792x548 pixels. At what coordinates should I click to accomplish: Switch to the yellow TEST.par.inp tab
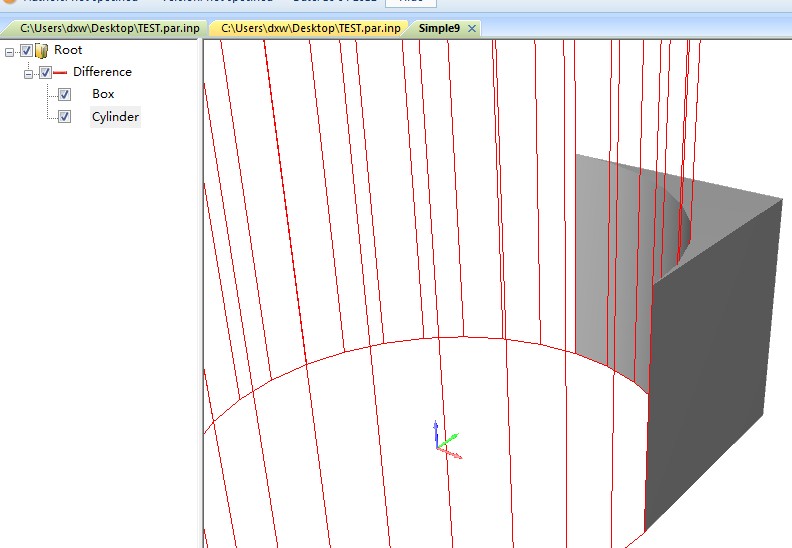coord(310,28)
